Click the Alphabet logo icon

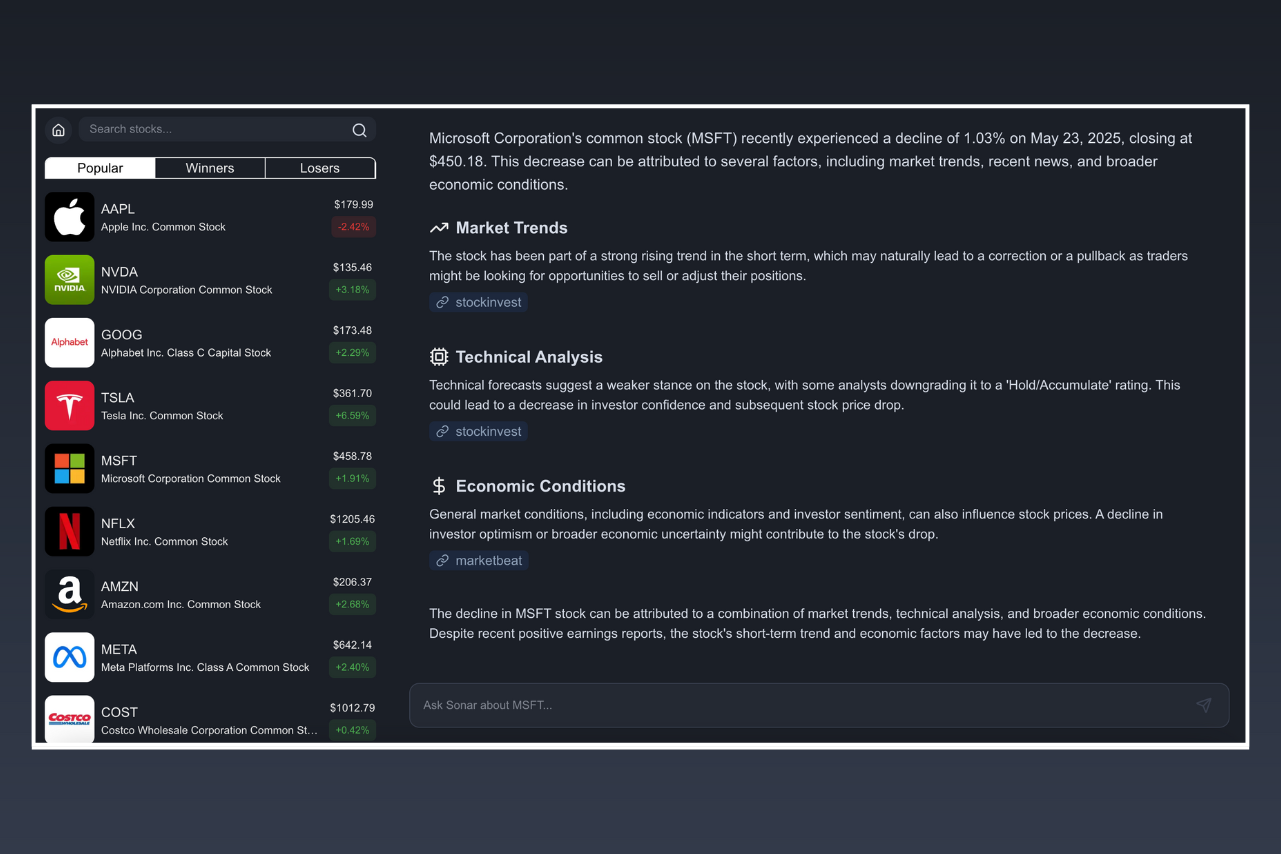[x=70, y=343]
